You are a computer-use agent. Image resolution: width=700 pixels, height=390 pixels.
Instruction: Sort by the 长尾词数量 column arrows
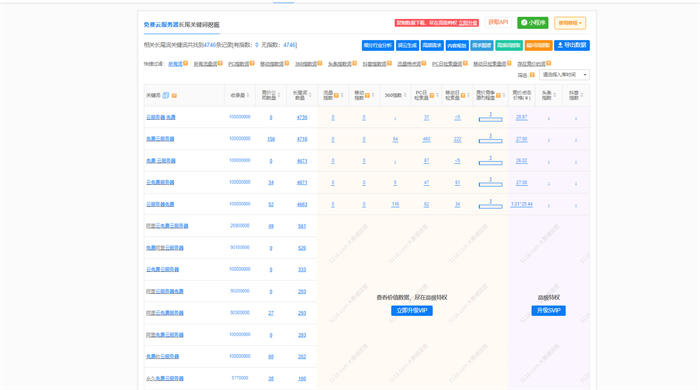tap(310, 95)
